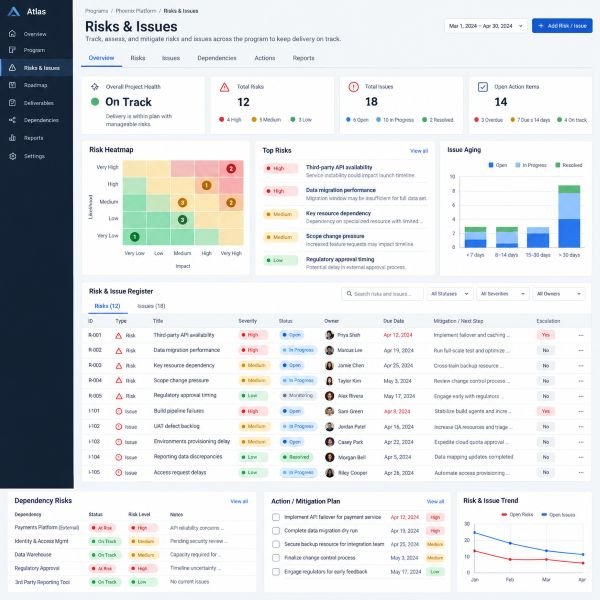This screenshot has width=600, height=600.
Task: Click the Dependencies share-node sidebar icon
Action: 12,120
